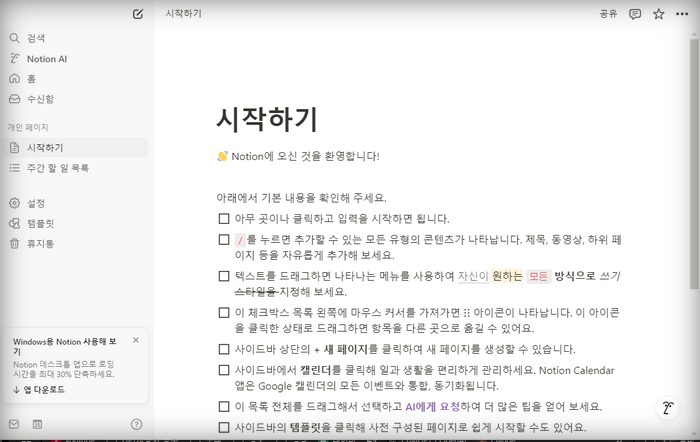Create a new page with compose icon
The height and width of the screenshot is (442, 700).
(x=138, y=14)
